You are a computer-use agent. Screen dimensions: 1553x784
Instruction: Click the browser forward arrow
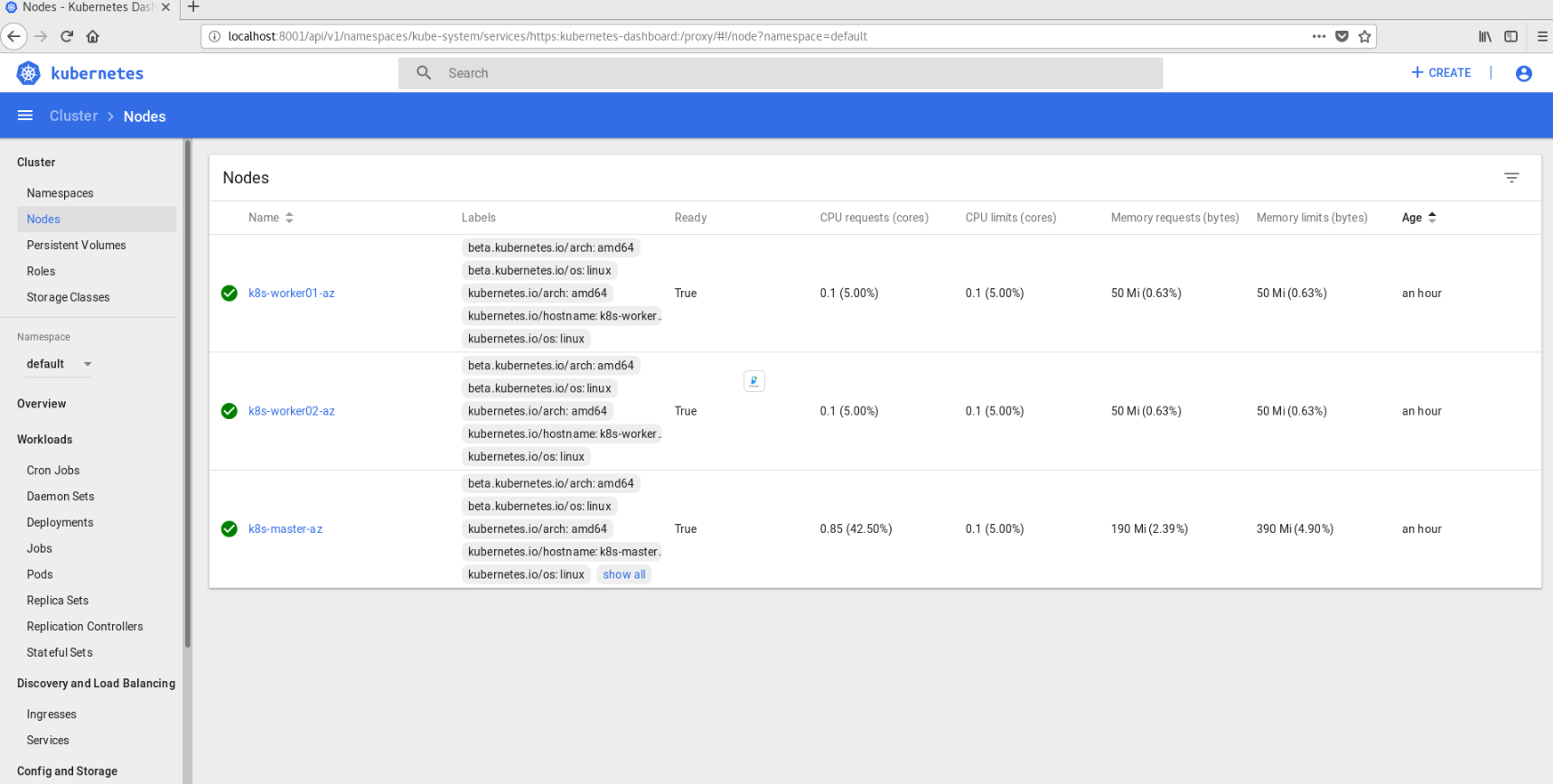click(41, 36)
